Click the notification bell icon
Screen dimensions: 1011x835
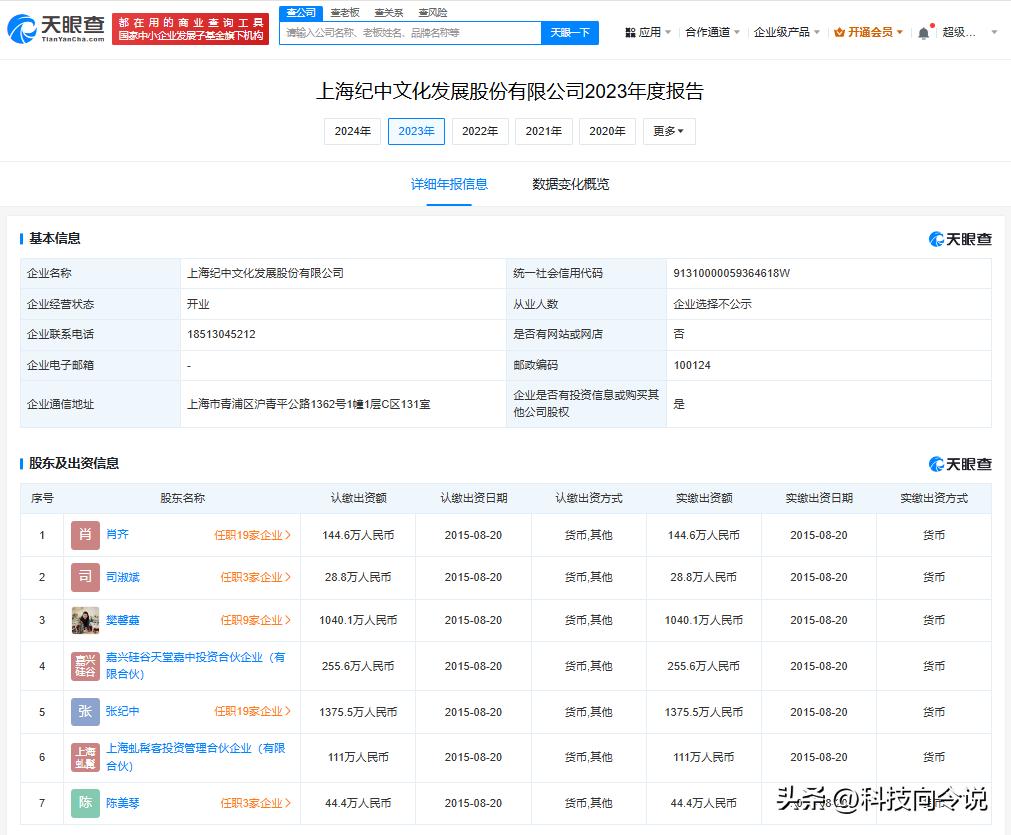(923, 33)
